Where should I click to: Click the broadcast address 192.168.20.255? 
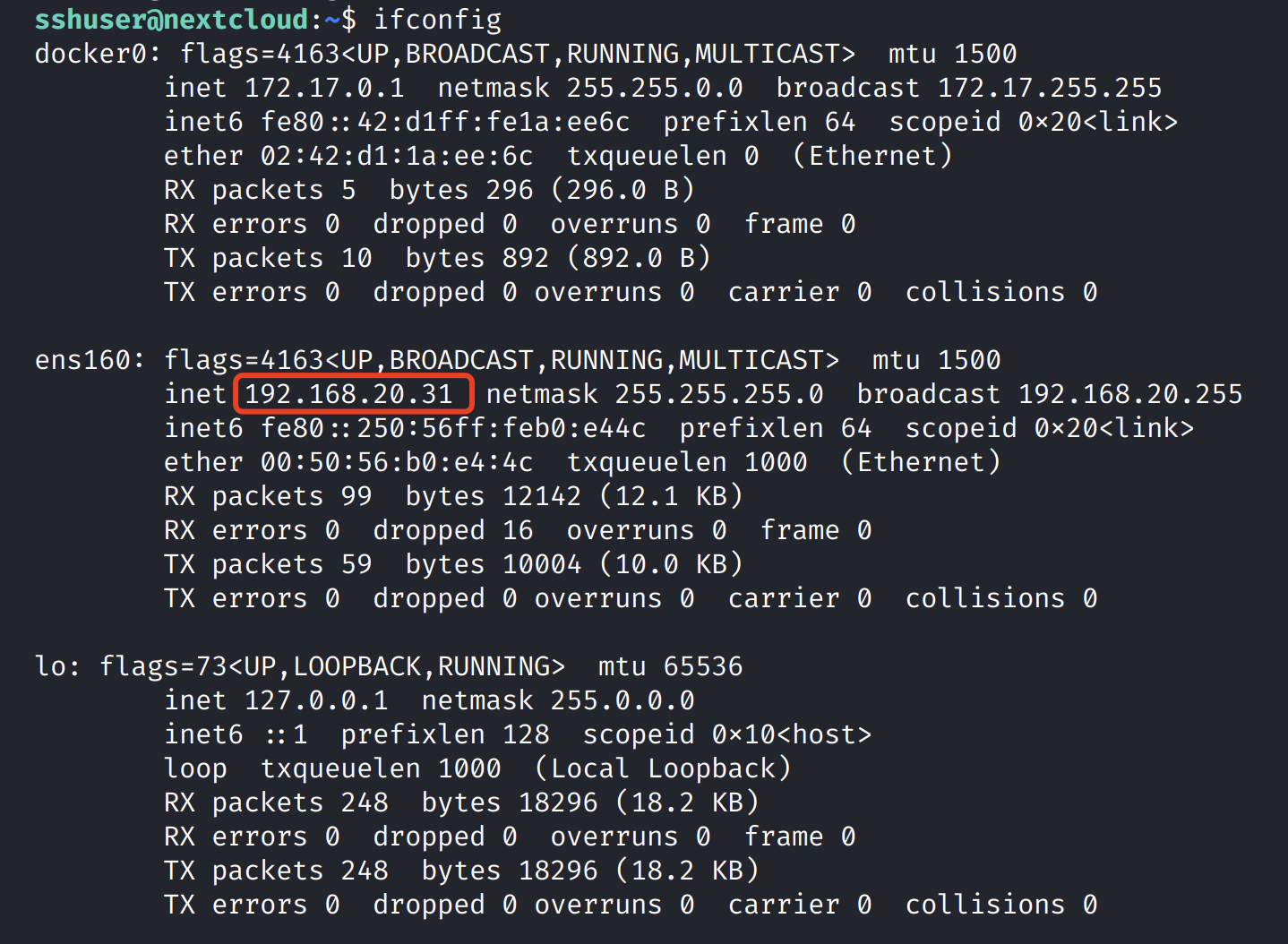[1130, 394]
